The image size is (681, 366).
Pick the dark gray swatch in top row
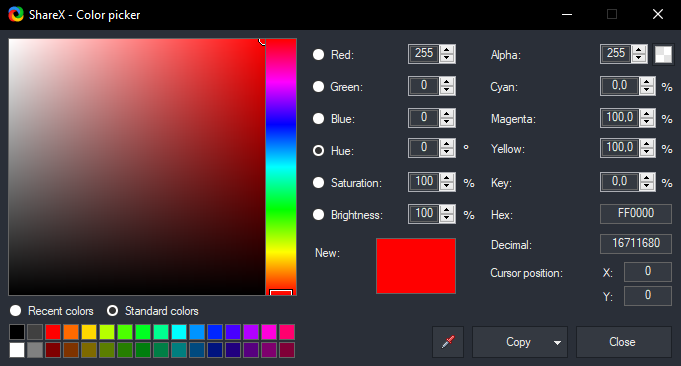click(35, 332)
